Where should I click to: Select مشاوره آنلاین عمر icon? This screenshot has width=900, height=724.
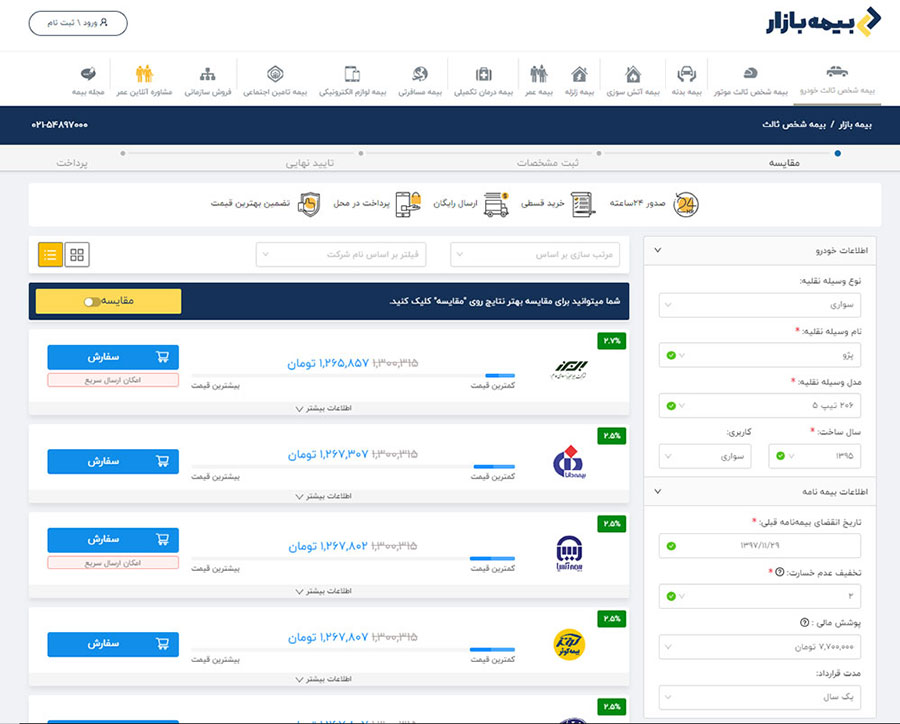(x=145, y=75)
